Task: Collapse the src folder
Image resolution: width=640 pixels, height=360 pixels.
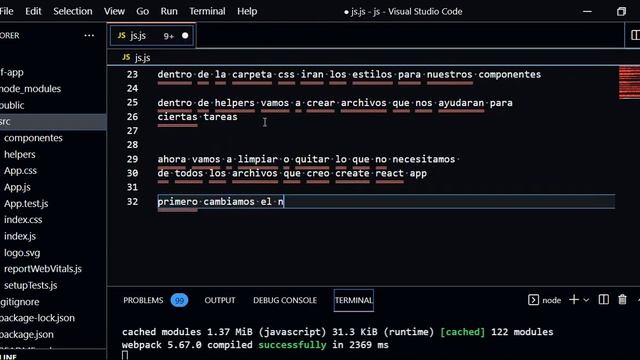Action: pyautogui.click(x=53, y=122)
